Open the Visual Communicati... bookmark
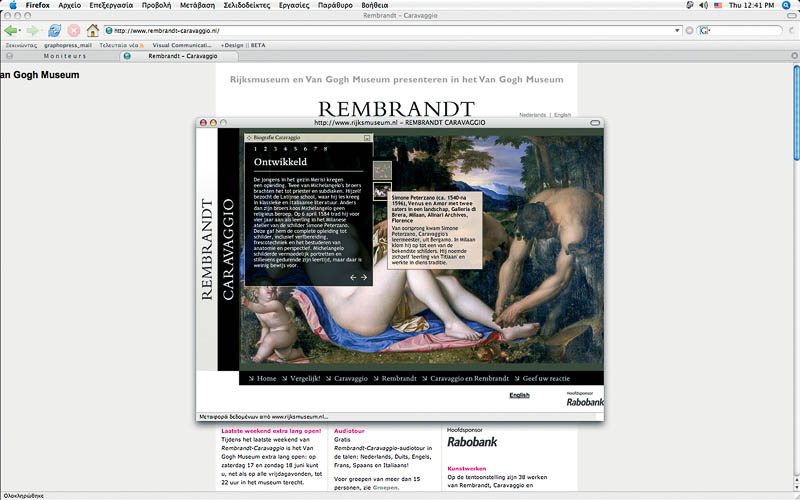The image size is (800, 500). pyautogui.click(x=182, y=45)
